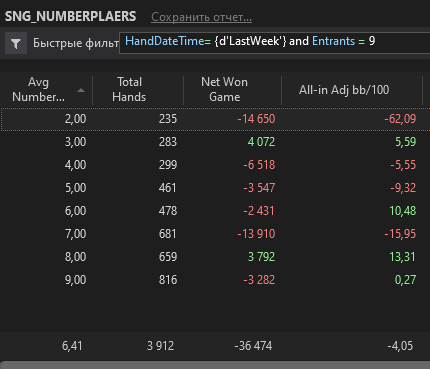Click the SNG_NUMBERPLAERS report title
430x369 pixels.
point(70,16)
